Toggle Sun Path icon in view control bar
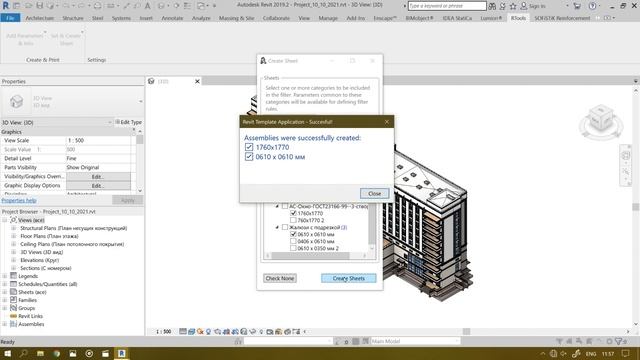 (200, 331)
